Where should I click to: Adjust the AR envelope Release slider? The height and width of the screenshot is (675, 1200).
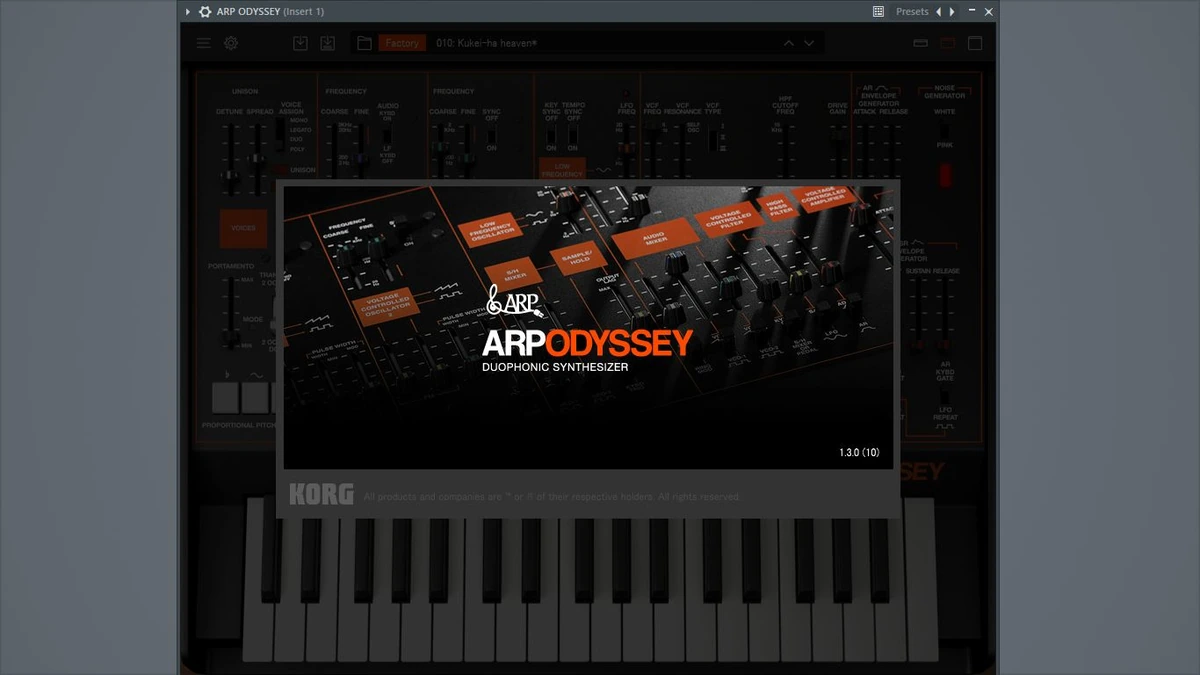[x=893, y=150]
